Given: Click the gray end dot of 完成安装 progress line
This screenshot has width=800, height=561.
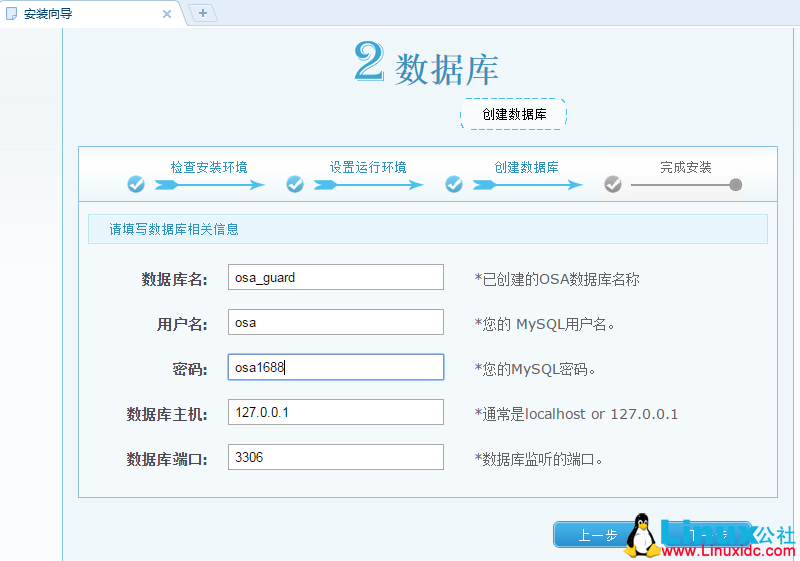Looking at the screenshot, I should point(735,185).
